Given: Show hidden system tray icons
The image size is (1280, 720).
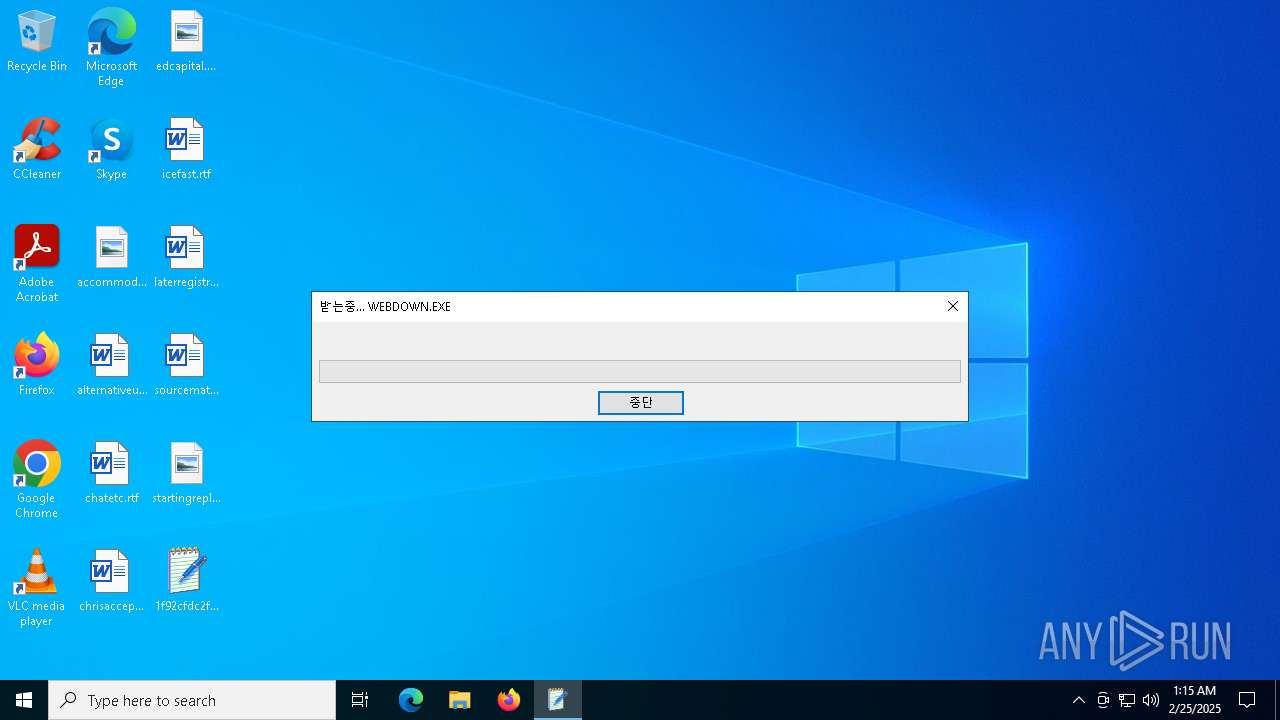Looking at the screenshot, I should click(x=1078, y=700).
